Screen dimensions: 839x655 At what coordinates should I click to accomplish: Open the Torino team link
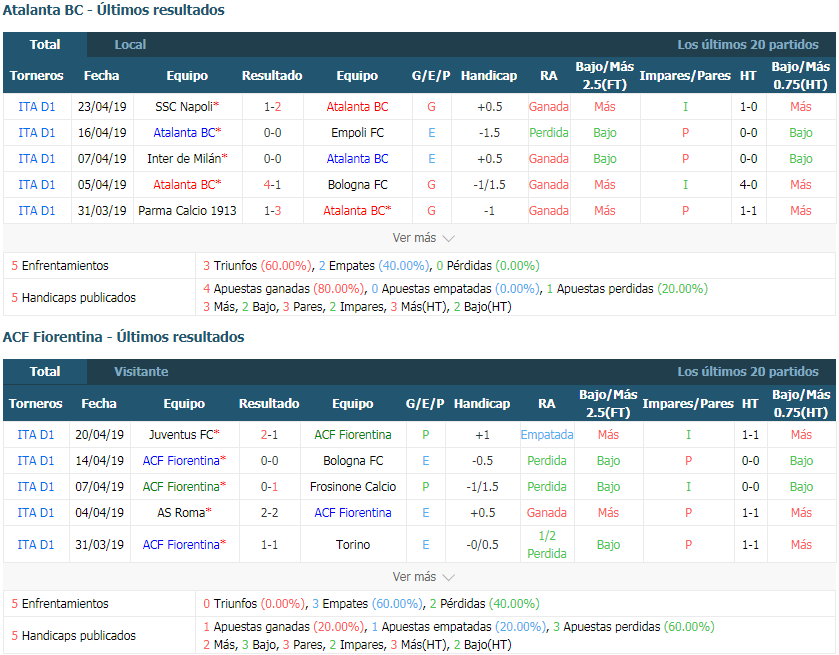(353, 544)
